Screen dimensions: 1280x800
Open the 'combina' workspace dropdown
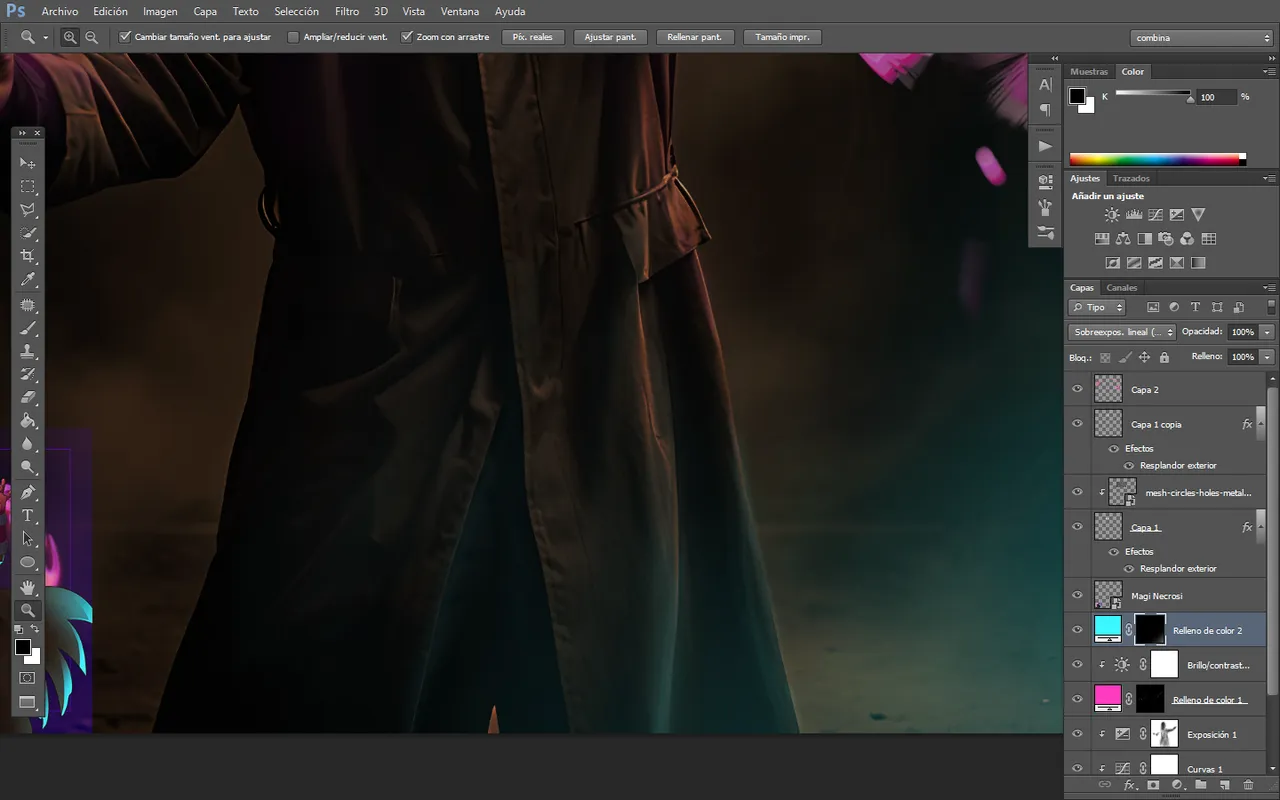[x=1202, y=38]
